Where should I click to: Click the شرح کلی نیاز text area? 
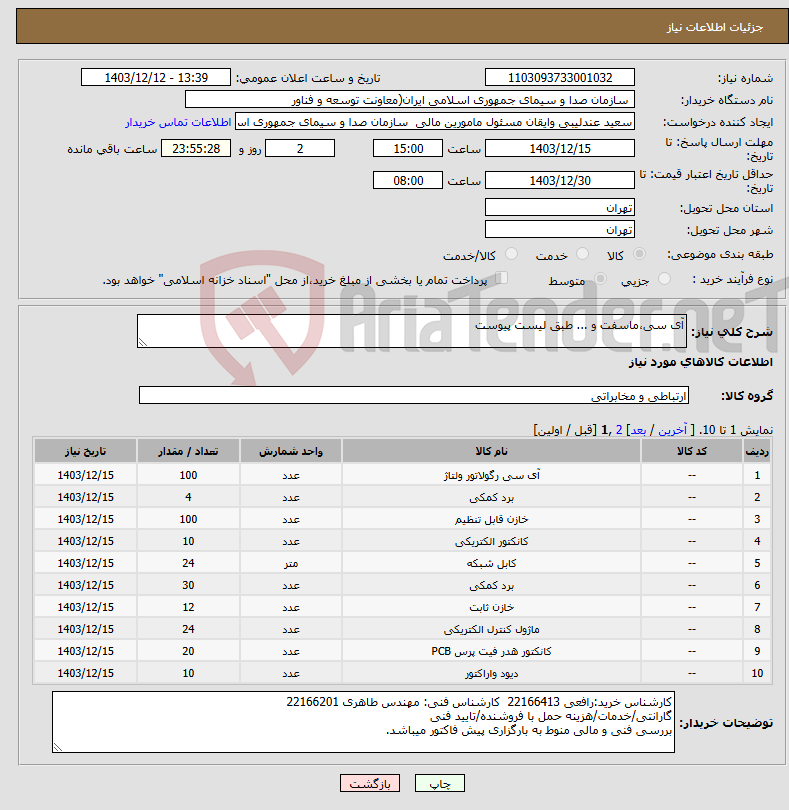pyautogui.click(x=412, y=331)
